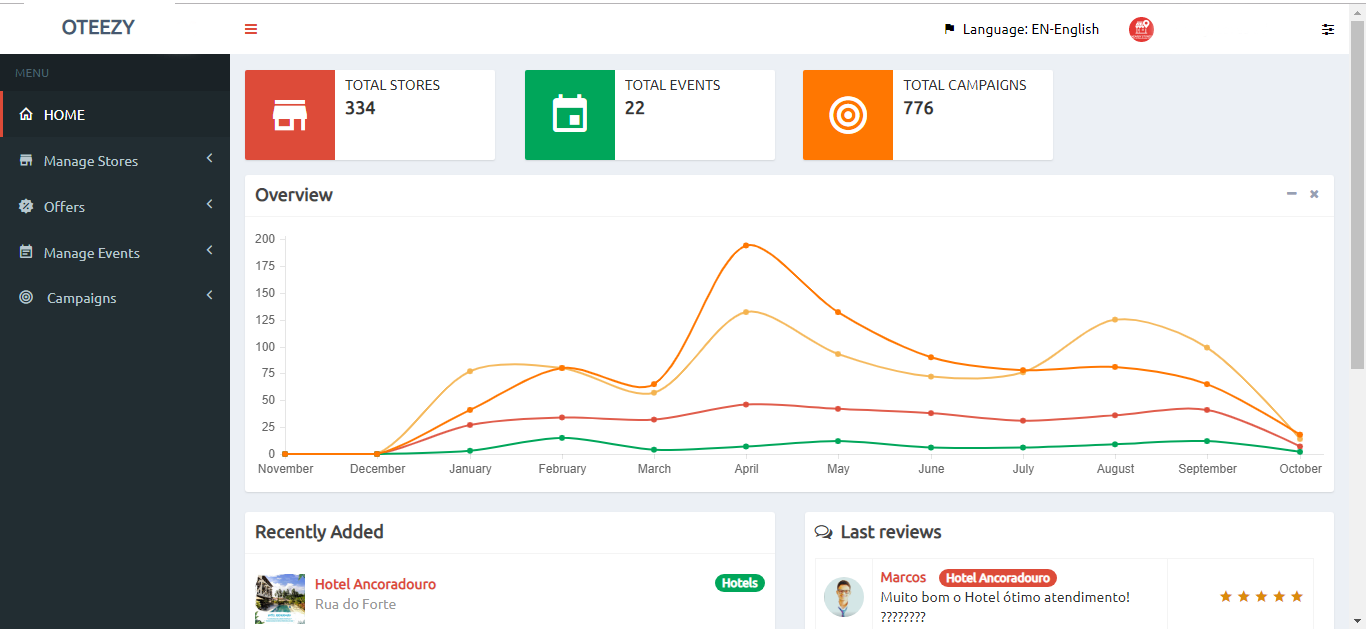Click the orange Total Campaigns target icon
The height and width of the screenshot is (629, 1366).
coord(848,115)
